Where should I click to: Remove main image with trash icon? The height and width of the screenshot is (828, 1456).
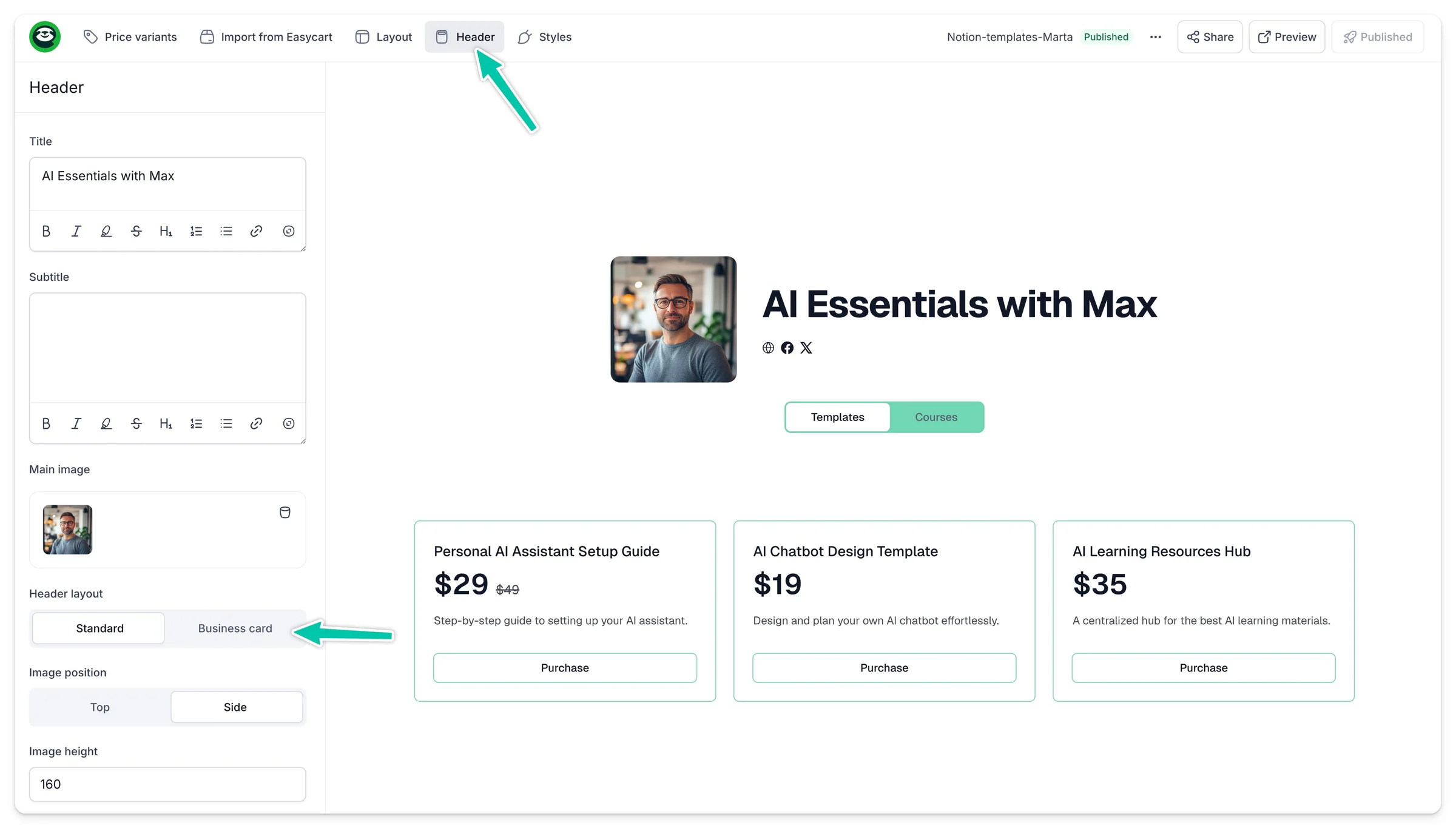(x=285, y=513)
